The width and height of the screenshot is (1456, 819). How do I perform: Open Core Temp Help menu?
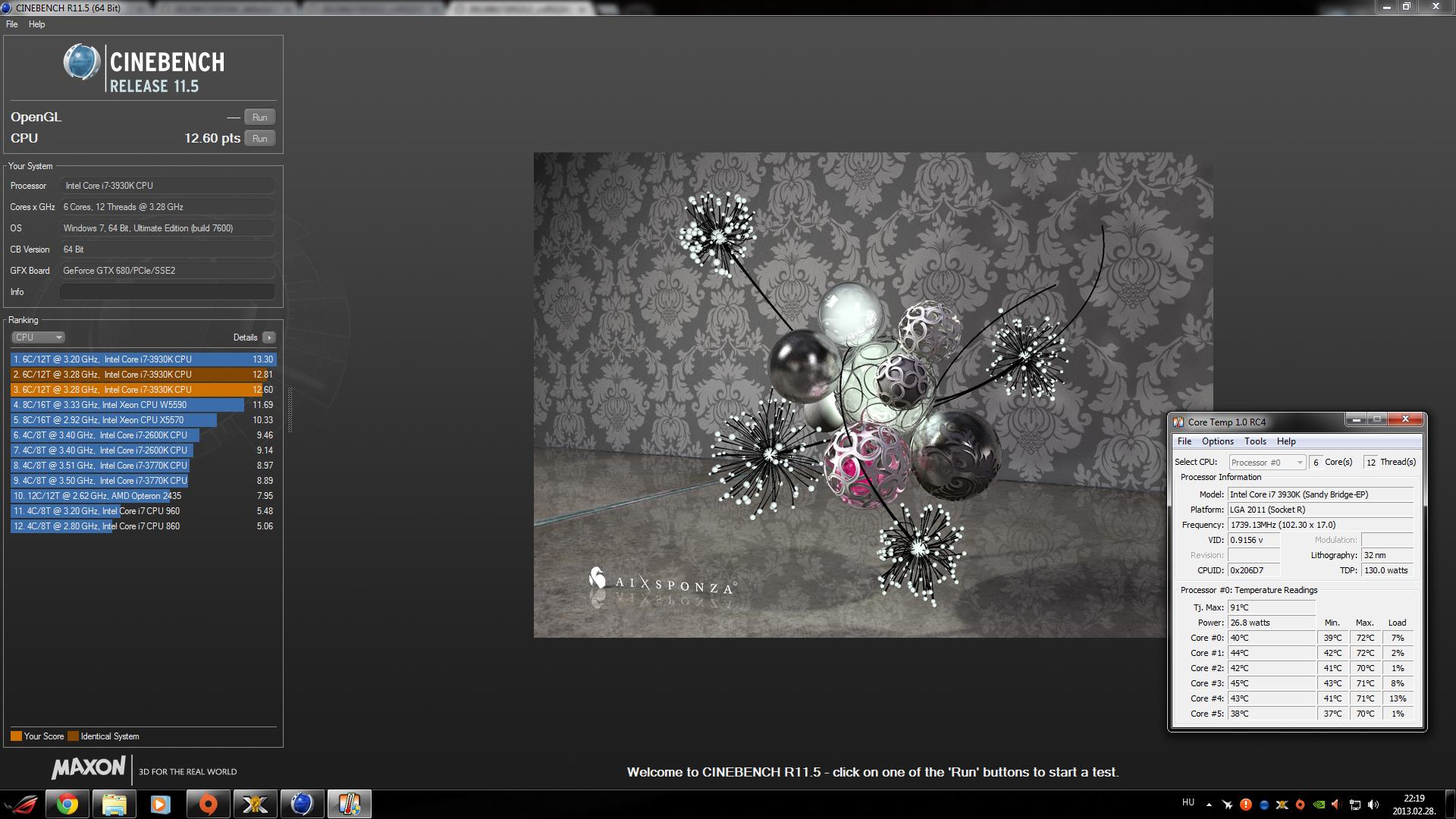click(1286, 441)
